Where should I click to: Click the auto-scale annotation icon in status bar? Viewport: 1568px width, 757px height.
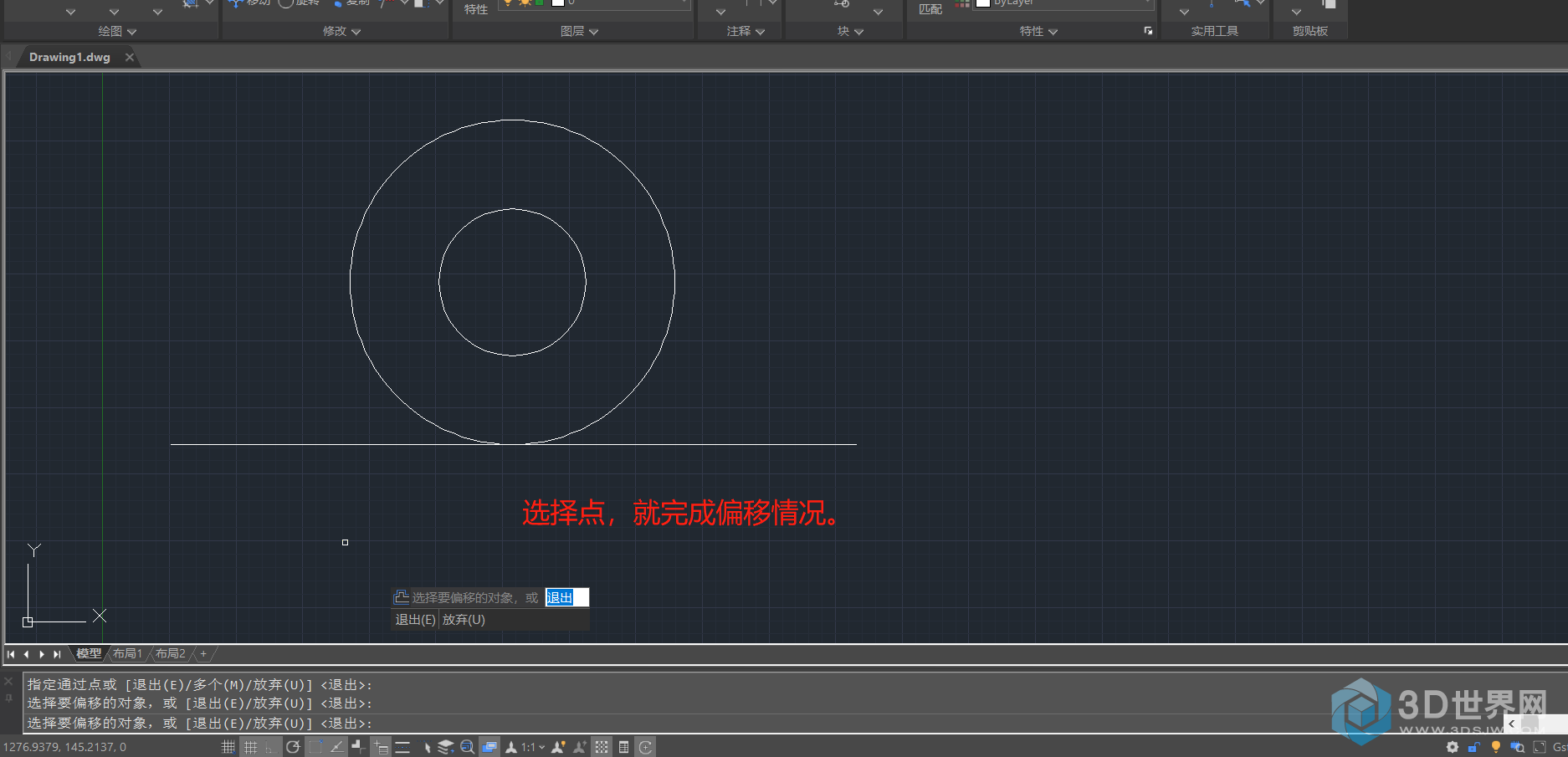579,747
